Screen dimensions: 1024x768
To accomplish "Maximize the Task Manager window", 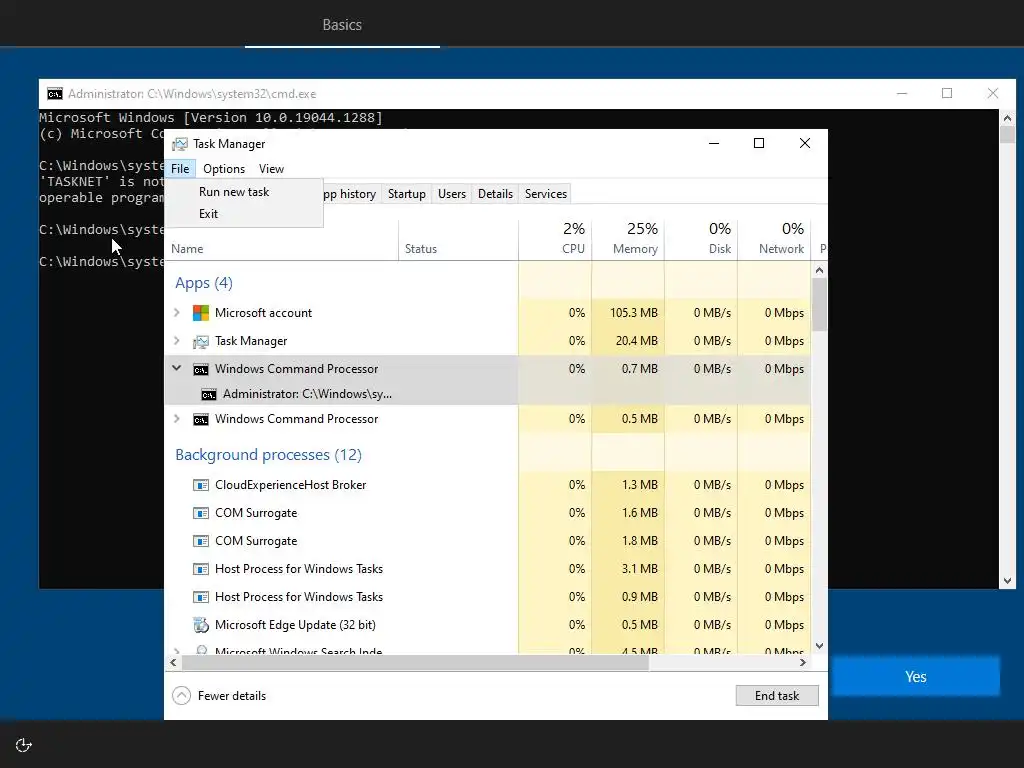I will coord(759,143).
